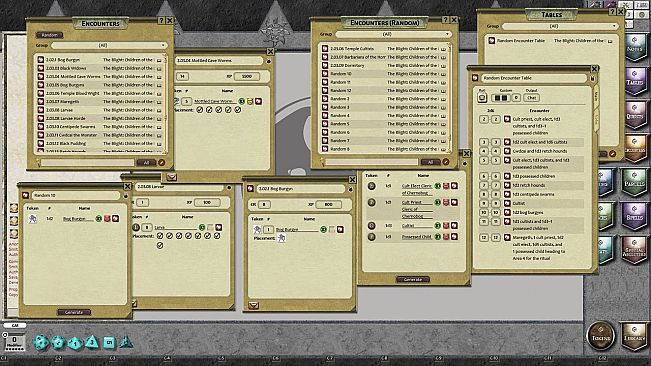This screenshot has height=366, width=651.
Task: Click the edit button in Encounters list footer
Action: coord(162,163)
